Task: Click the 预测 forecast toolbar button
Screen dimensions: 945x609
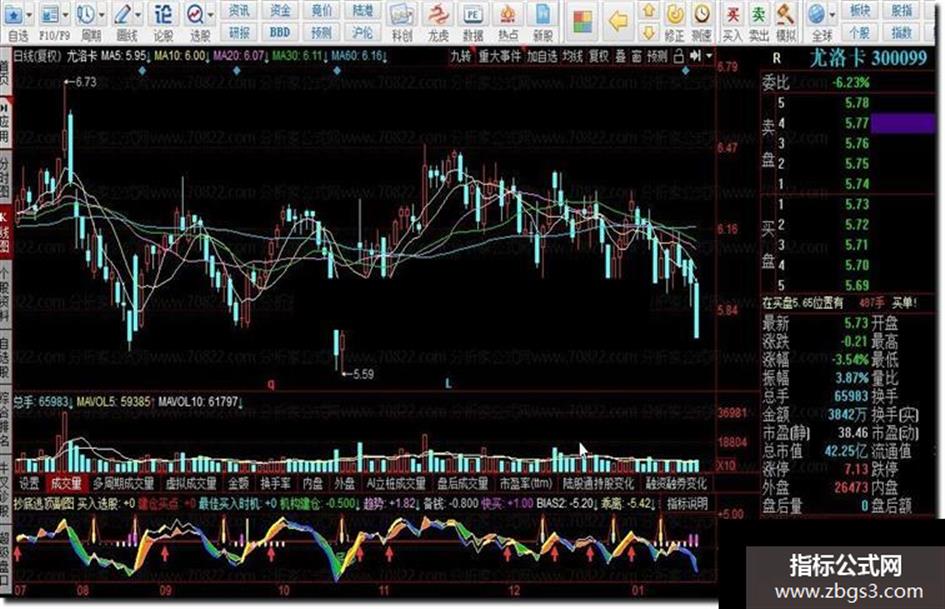Action: (x=322, y=31)
